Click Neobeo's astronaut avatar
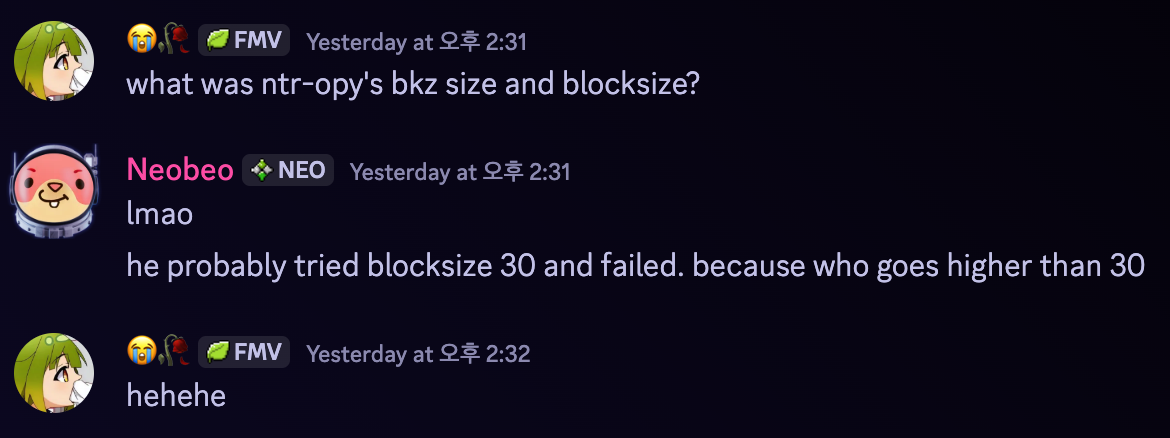 point(54,190)
